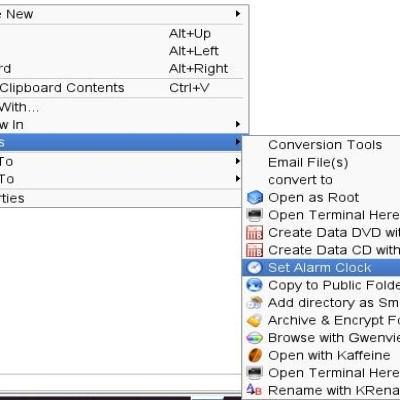Select Paste Clipboard Contents menu entry
Viewport: 400px width, 400px height.
click(122, 88)
